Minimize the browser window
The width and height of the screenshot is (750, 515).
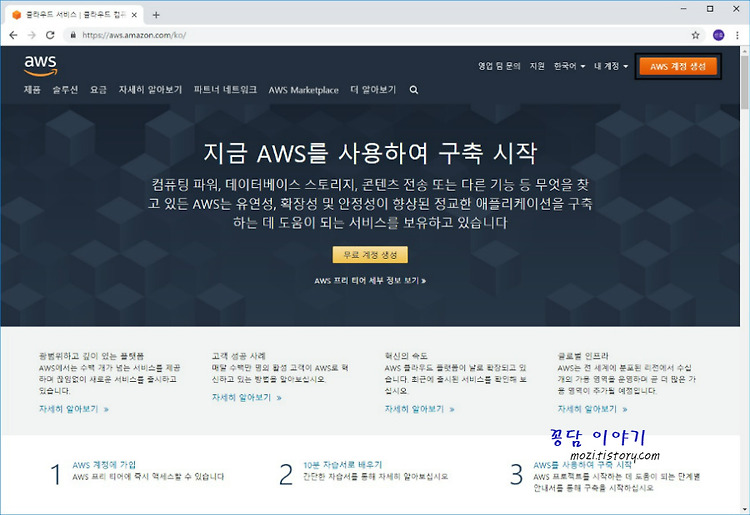point(684,9)
